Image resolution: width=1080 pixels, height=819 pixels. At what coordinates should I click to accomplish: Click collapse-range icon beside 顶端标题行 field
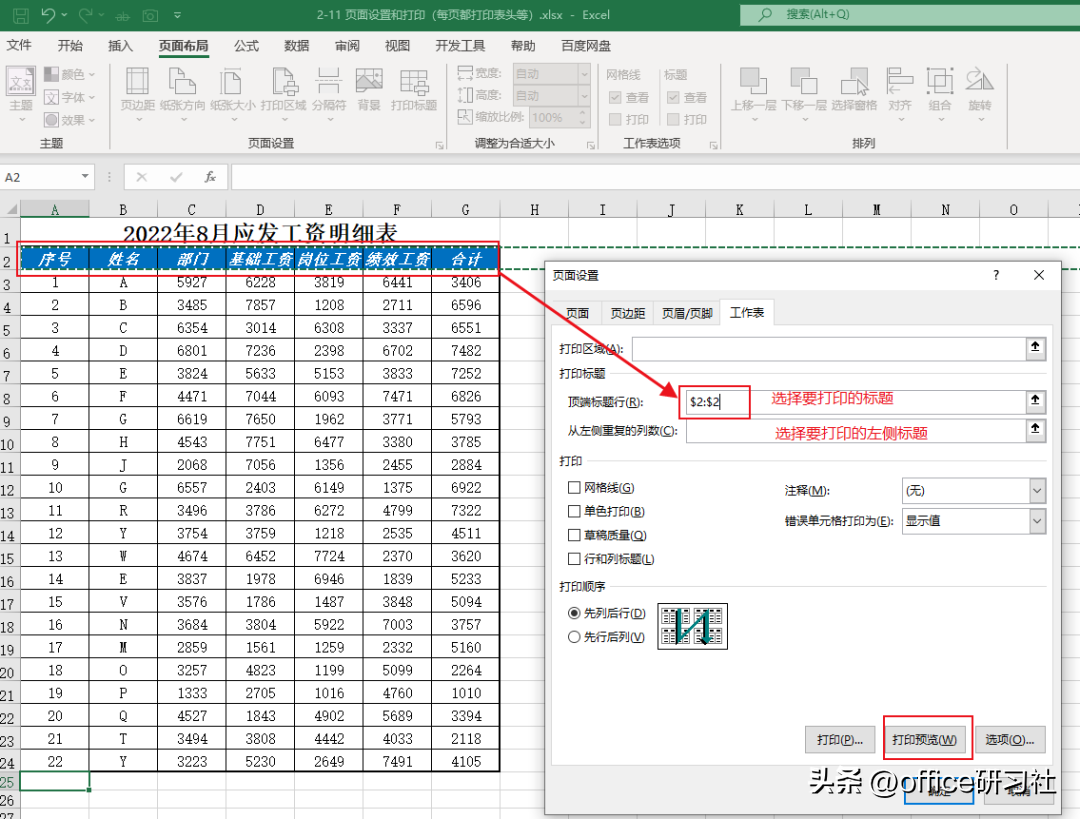(x=1035, y=400)
